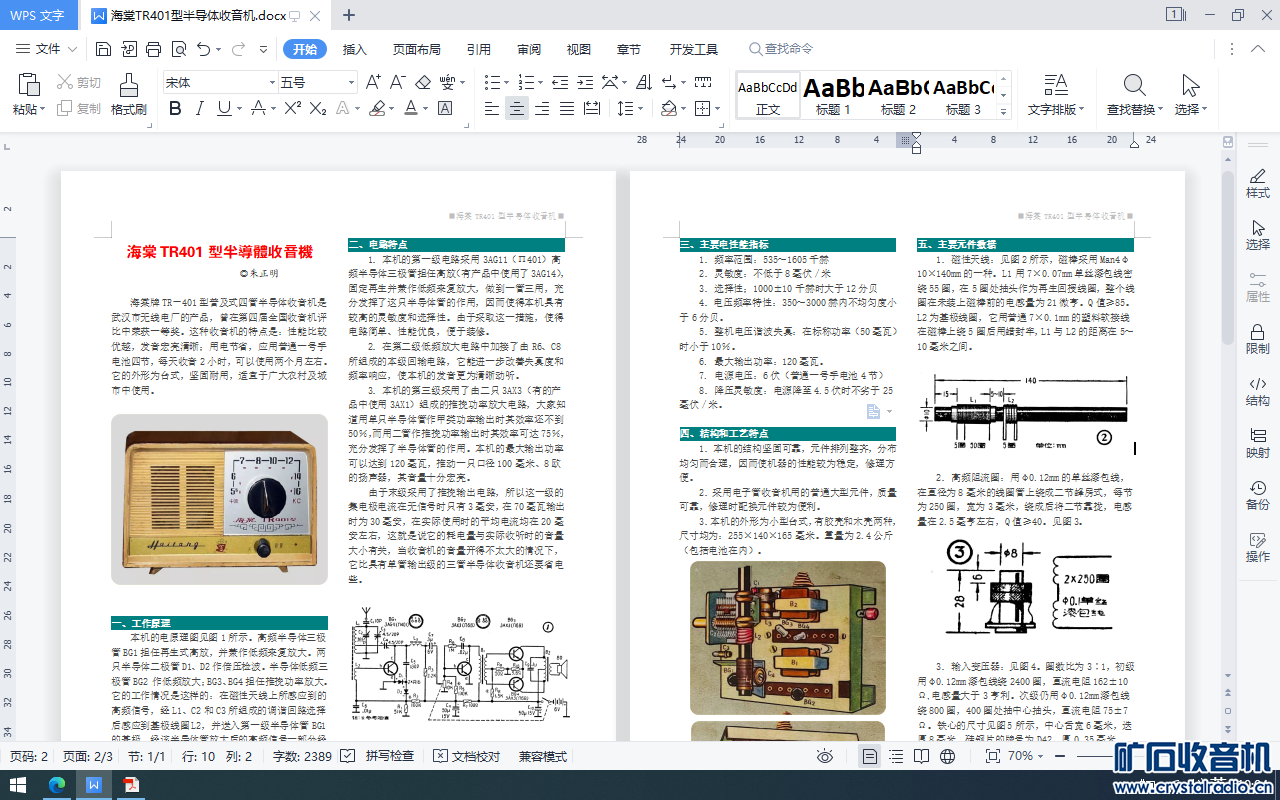Image resolution: width=1280 pixels, height=800 pixels.
Task: Apply the 正文 style
Action: pos(768,96)
